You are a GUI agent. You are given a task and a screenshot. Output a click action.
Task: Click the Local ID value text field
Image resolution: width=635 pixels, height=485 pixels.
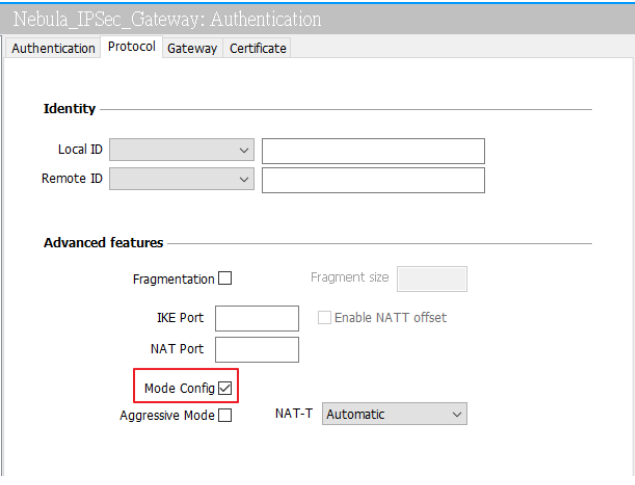coord(373,151)
